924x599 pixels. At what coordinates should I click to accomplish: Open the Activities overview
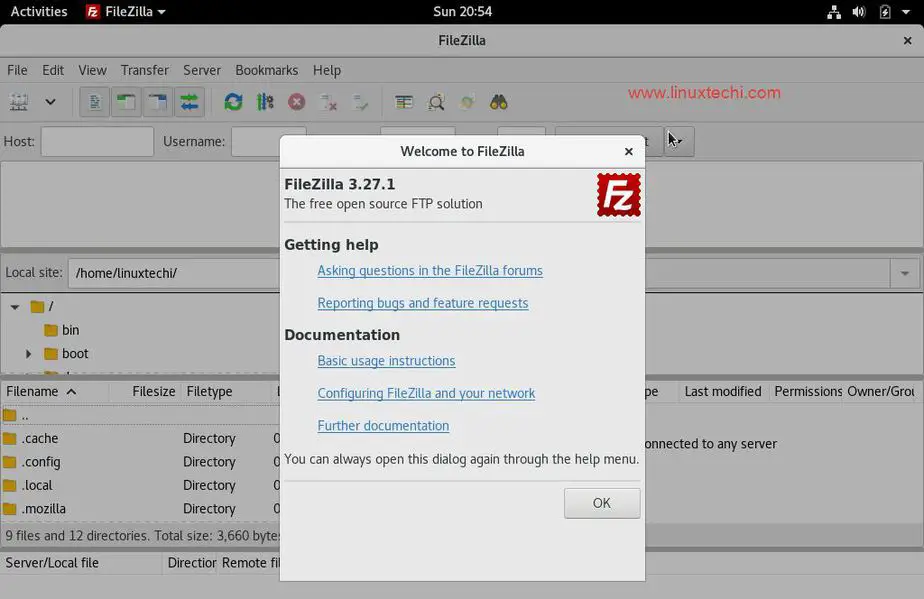pos(39,11)
